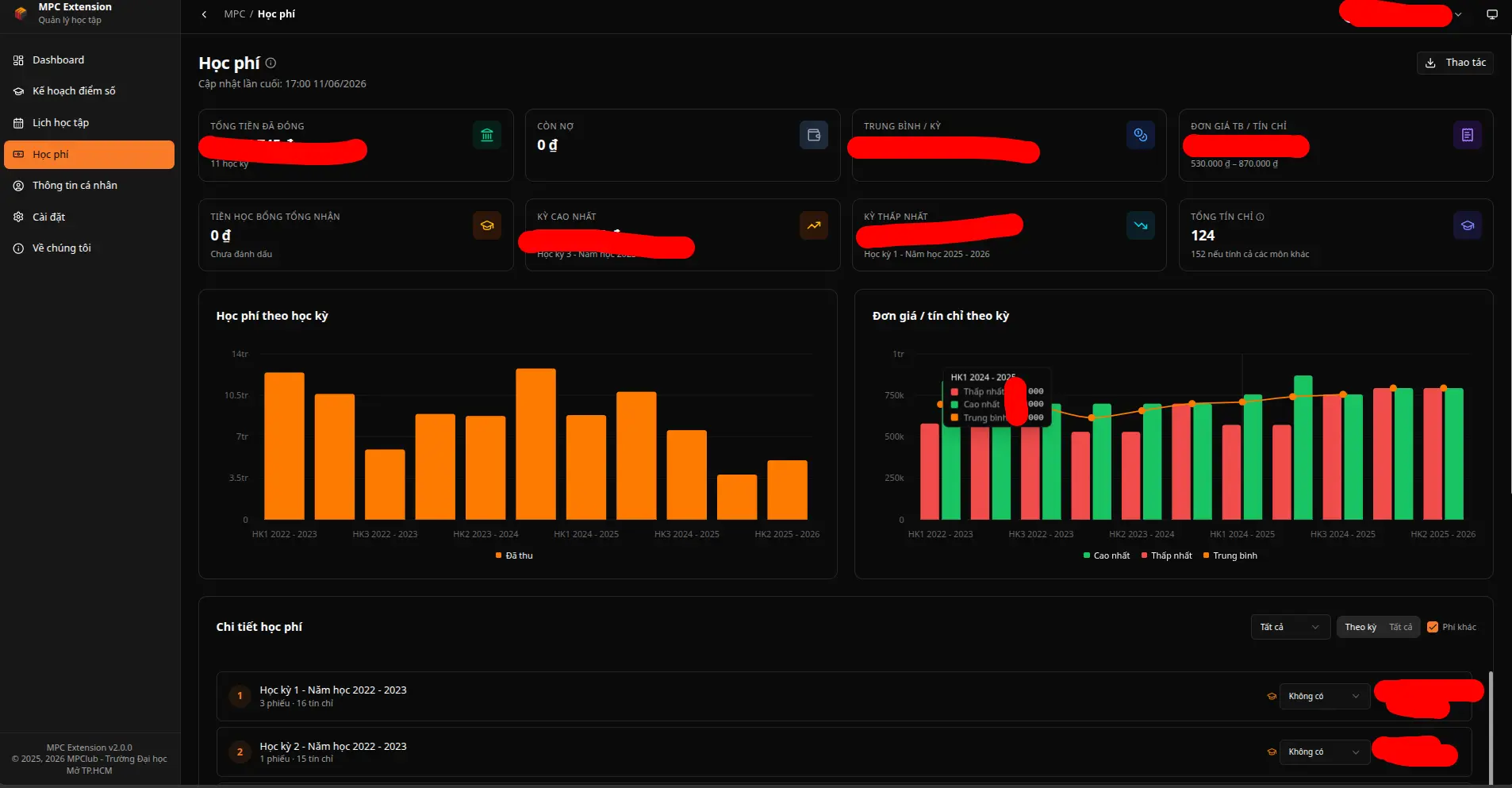
Task: Switch to the Theo kỳ view toggle
Action: tap(1360, 627)
